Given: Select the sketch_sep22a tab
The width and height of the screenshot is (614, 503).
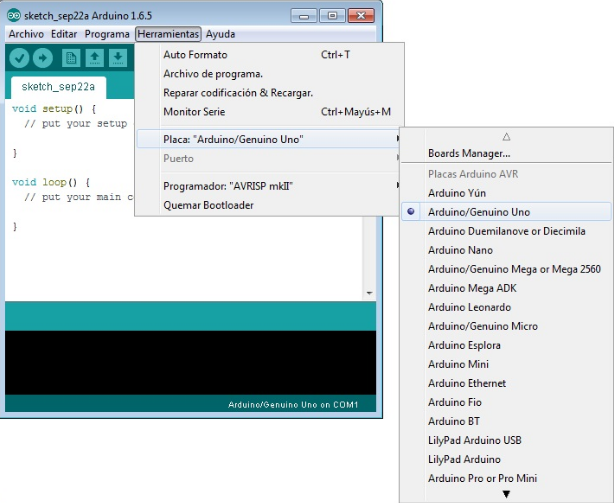Looking at the screenshot, I should [58, 87].
